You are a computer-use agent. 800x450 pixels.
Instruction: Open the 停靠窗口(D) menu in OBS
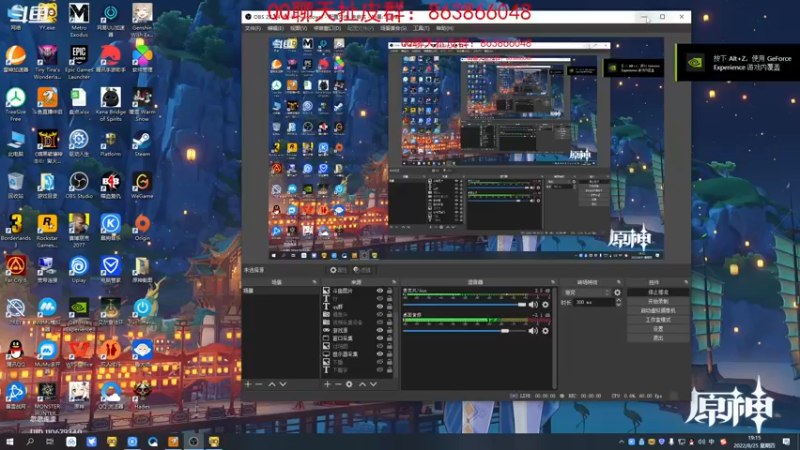click(x=327, y=28)
